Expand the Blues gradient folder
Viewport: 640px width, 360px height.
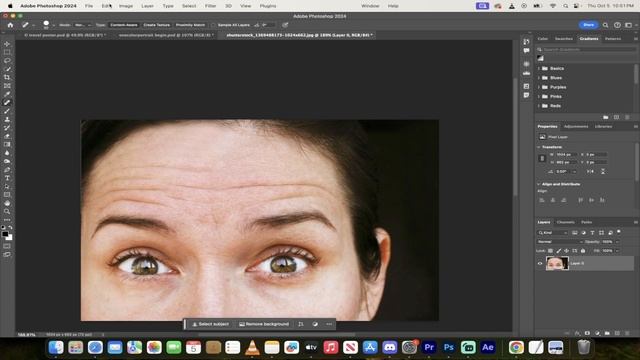(539, 78)
